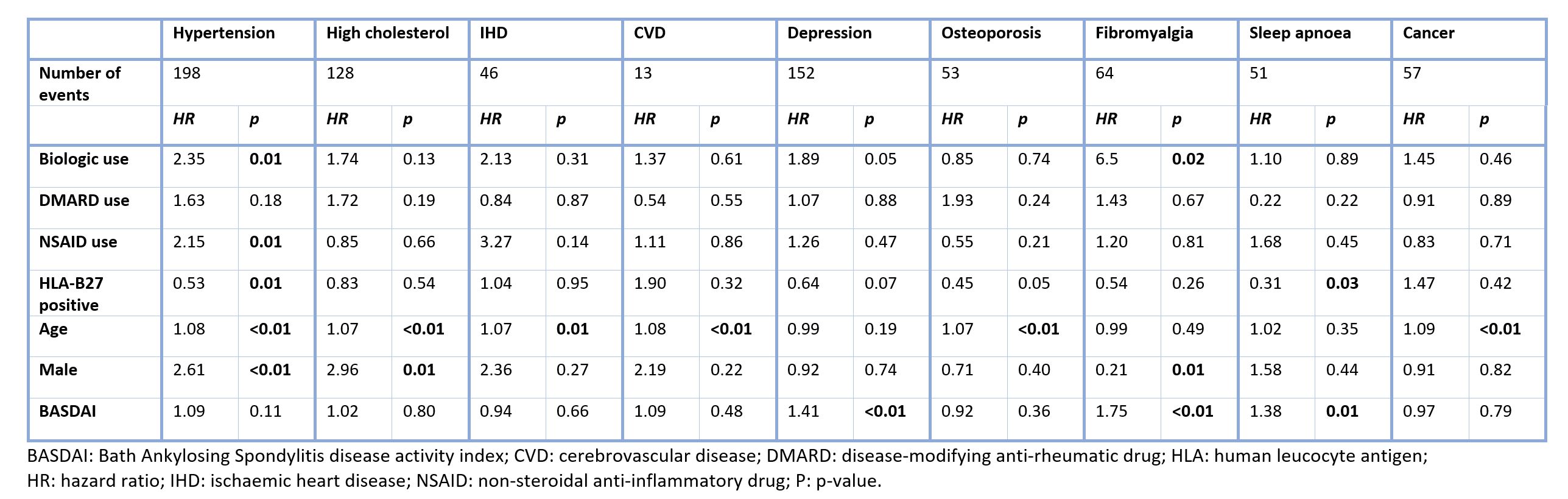The width and height of the screenshot is (1568, 499).
Task: Click the 2.96 Male hazard ratio cell
Action: pyautogui.click(x=342, y=370)
